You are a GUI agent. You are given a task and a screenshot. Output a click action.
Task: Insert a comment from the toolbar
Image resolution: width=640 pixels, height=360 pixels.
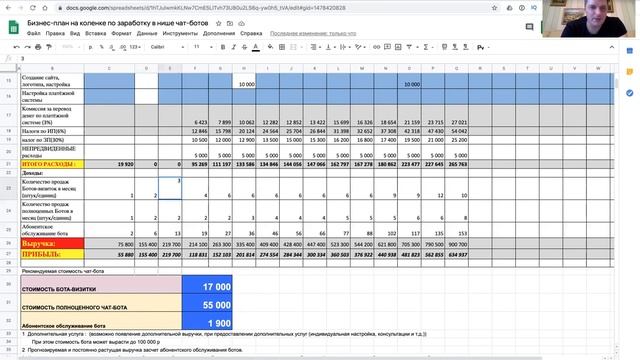click(x=387, y=47)
